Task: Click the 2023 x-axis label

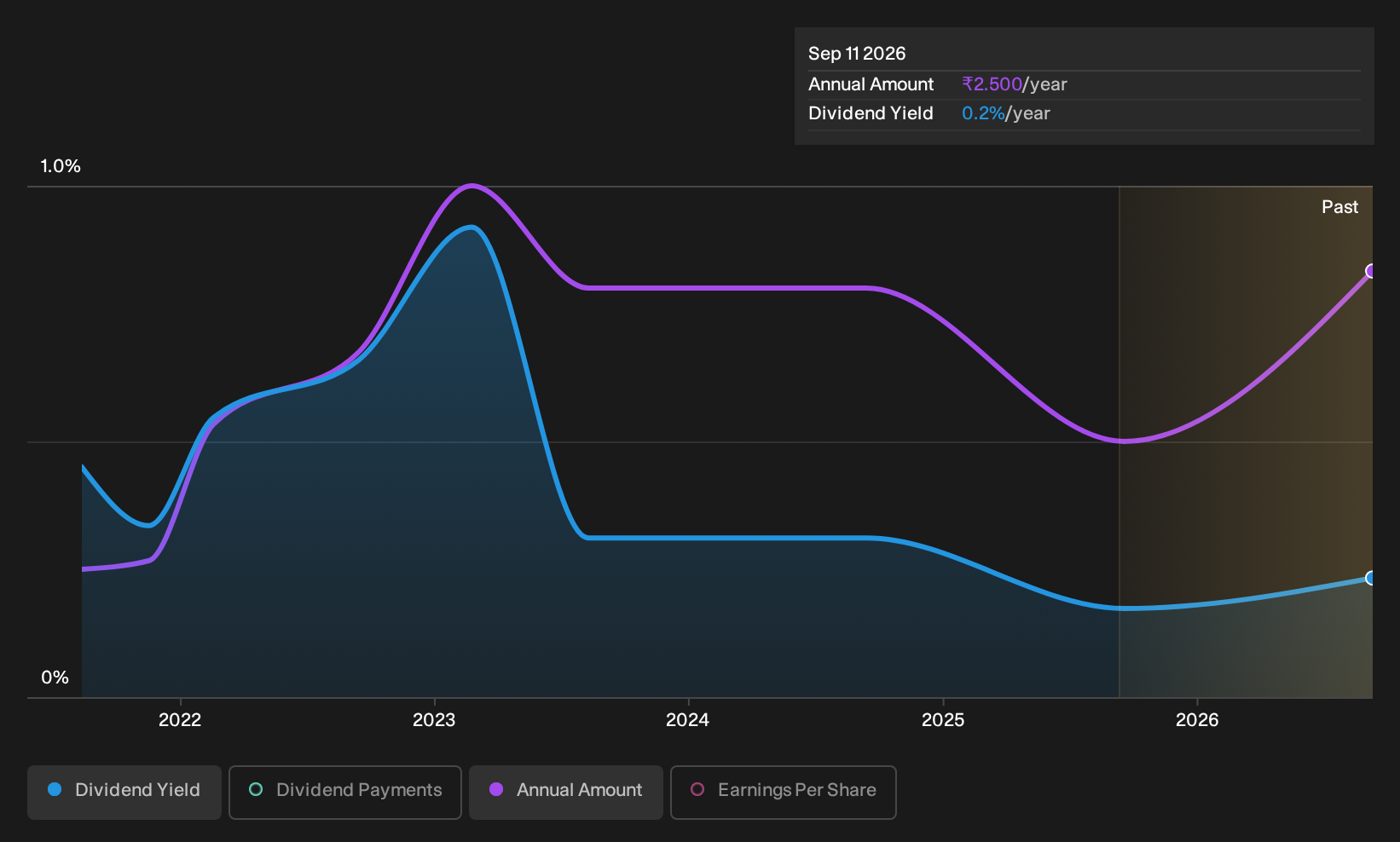Action: coord(434,720)
